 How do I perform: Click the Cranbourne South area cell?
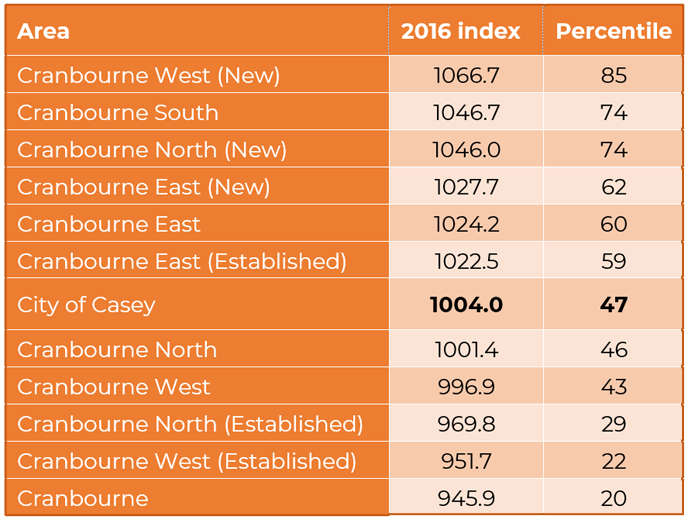[x=118, y=113]
